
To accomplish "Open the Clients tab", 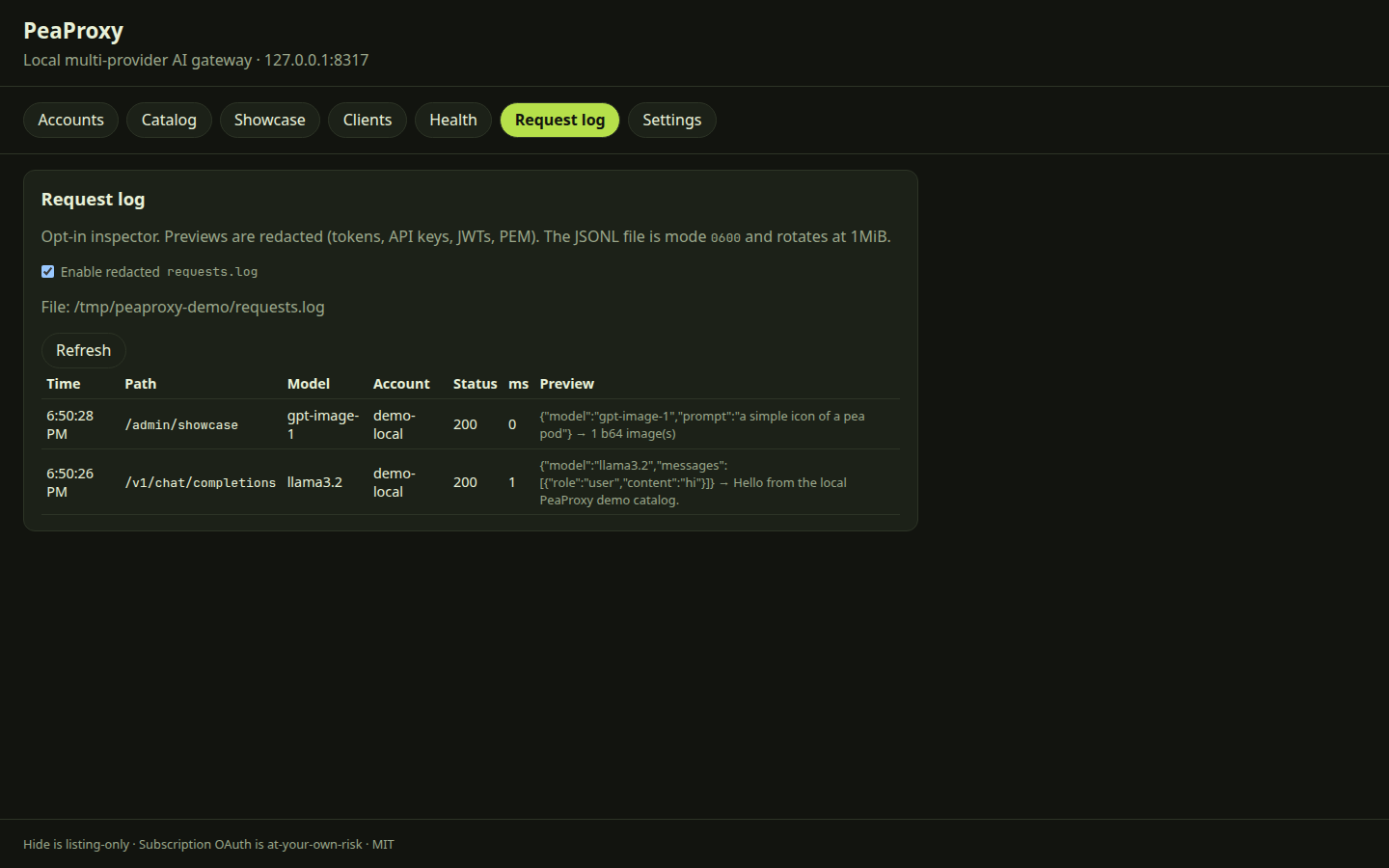I will pyautogui.click(x=368, y=120).
